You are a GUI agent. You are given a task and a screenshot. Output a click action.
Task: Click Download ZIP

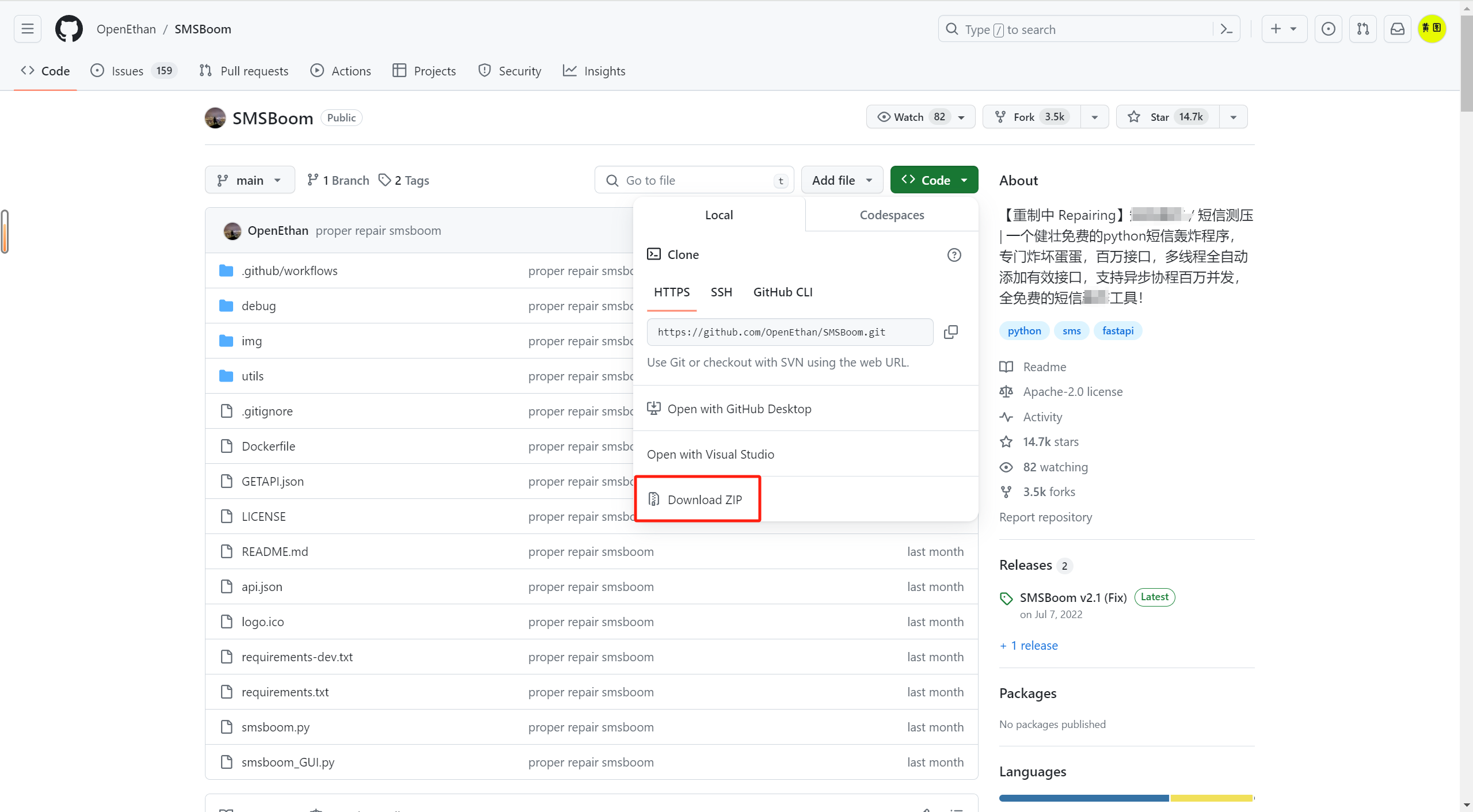705,500
